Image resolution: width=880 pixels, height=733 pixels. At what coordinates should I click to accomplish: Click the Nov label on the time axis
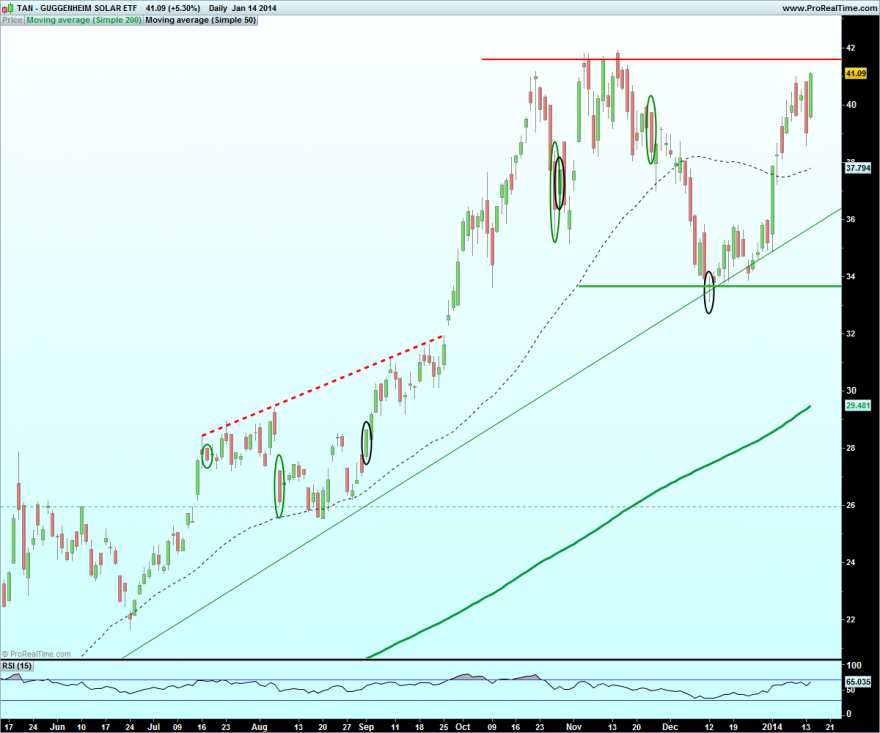pos(574,727)
